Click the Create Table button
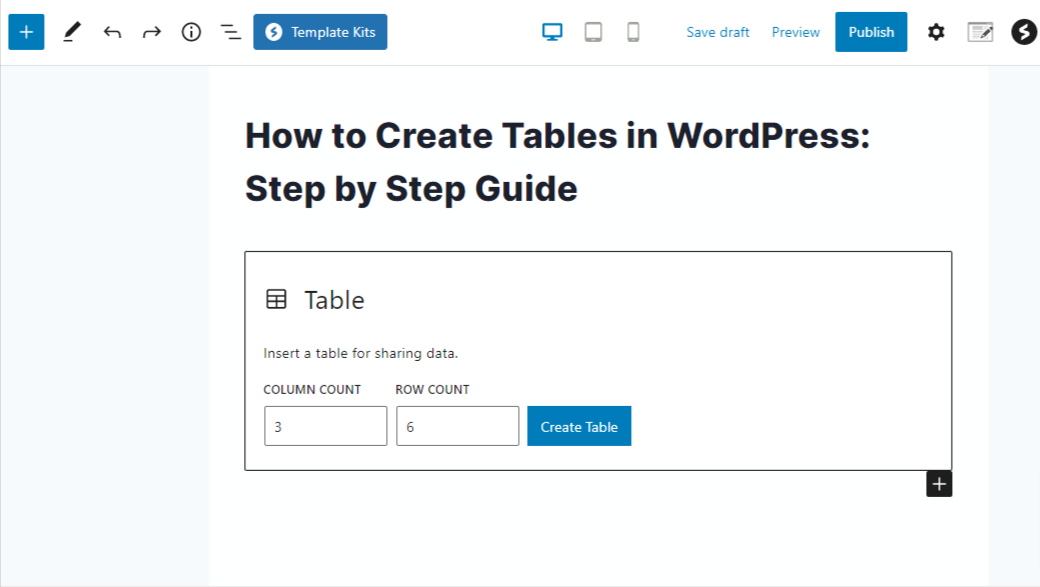 click(x=579, y=426)
